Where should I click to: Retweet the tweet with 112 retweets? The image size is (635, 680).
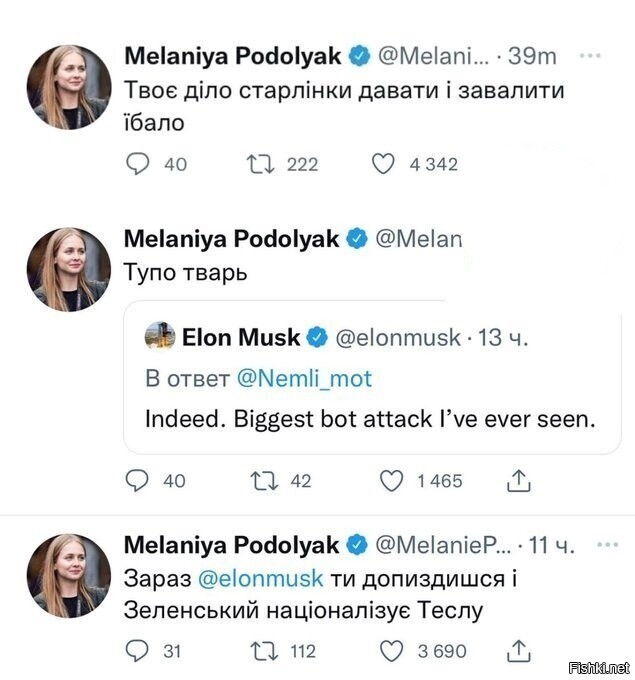pos(259,651)
